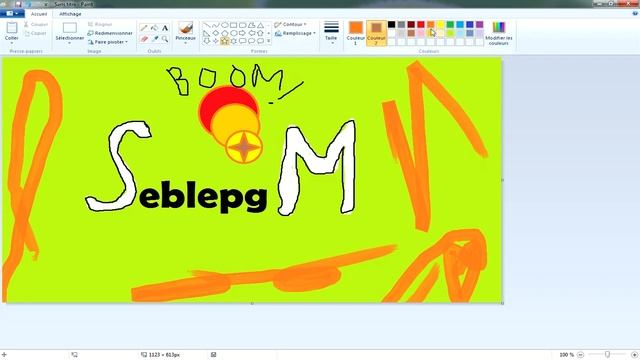Choose the diamond shape

pyautogui.click(x=216, y=33)
